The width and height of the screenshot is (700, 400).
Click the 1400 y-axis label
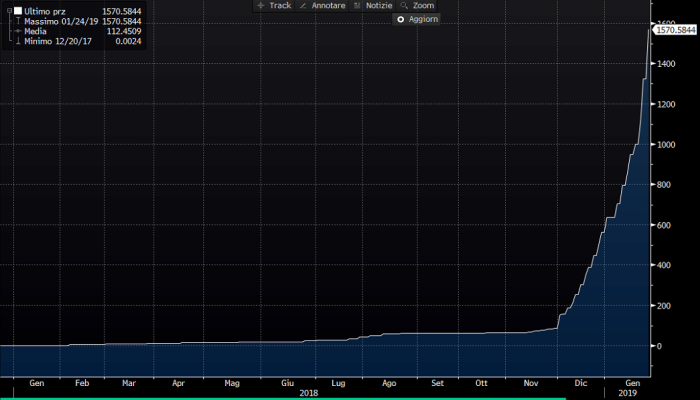tap(666, 64)
